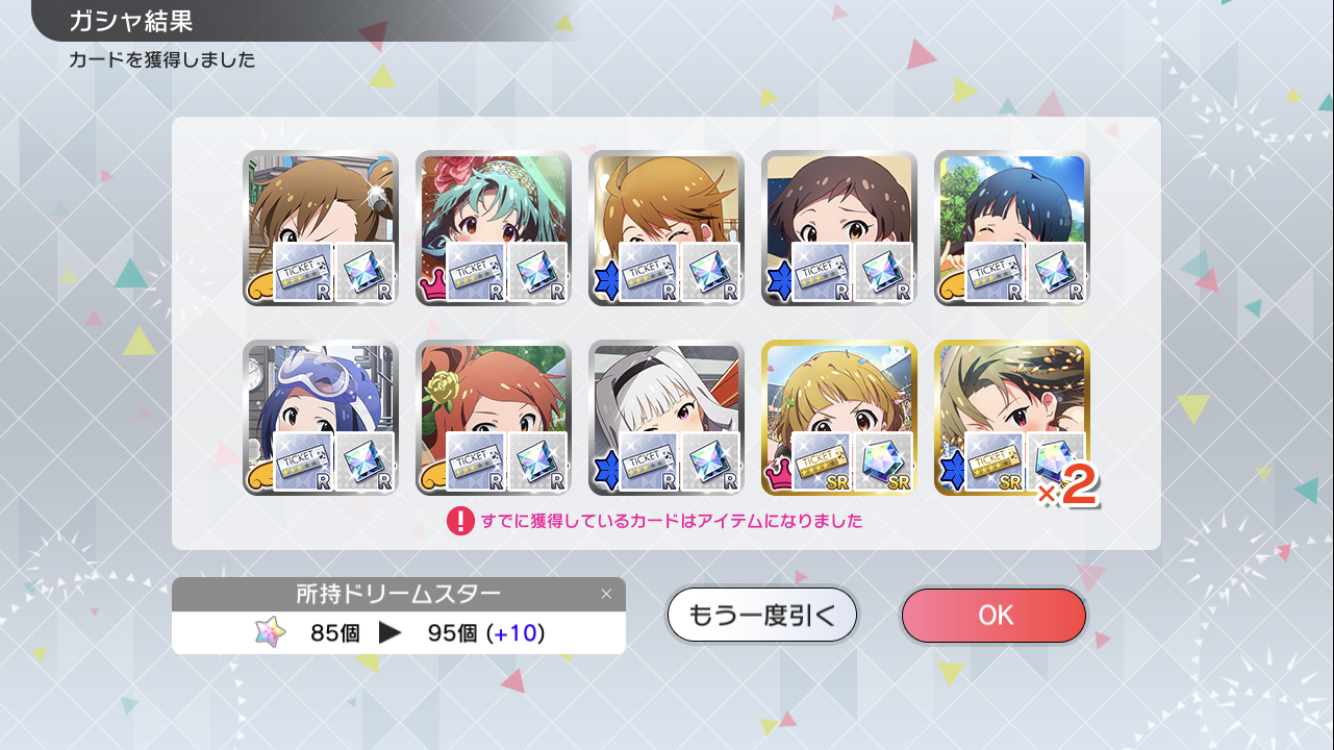The width and height of the screenshot is (1334, 750).
Task: Click the R ticket on first card
Action: click(x=303, y=272)
